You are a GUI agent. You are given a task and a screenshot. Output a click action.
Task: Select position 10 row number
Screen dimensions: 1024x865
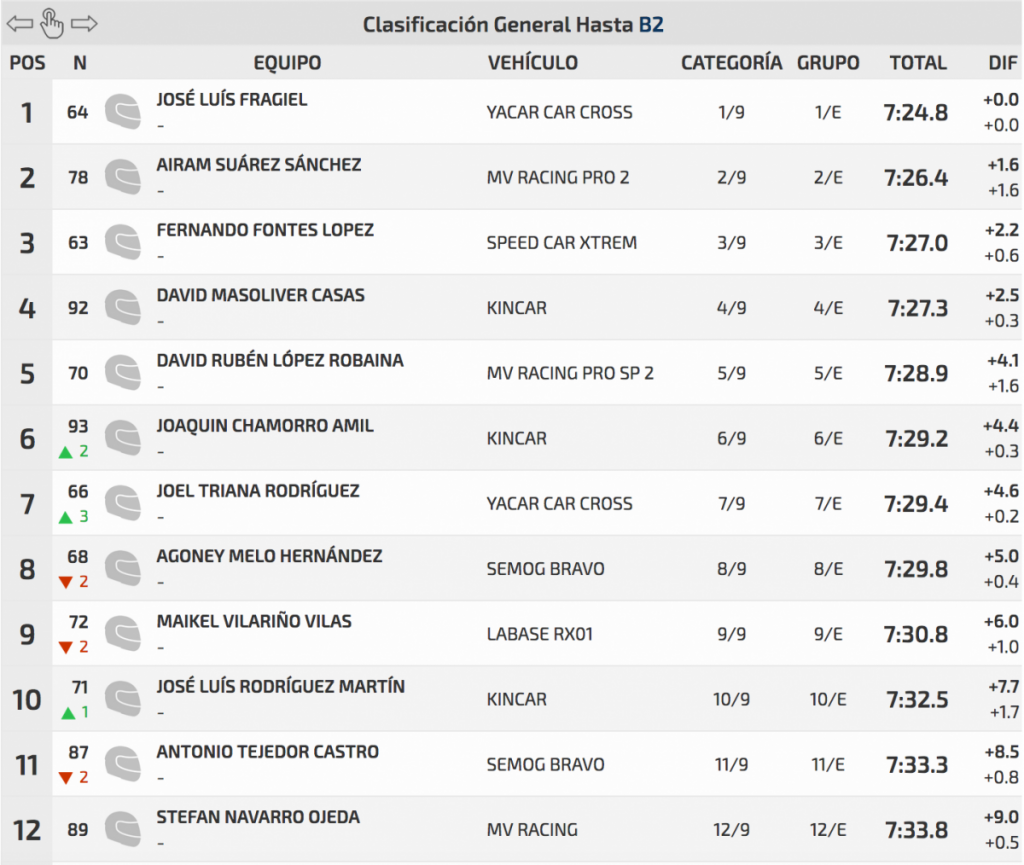click(27, 699)
